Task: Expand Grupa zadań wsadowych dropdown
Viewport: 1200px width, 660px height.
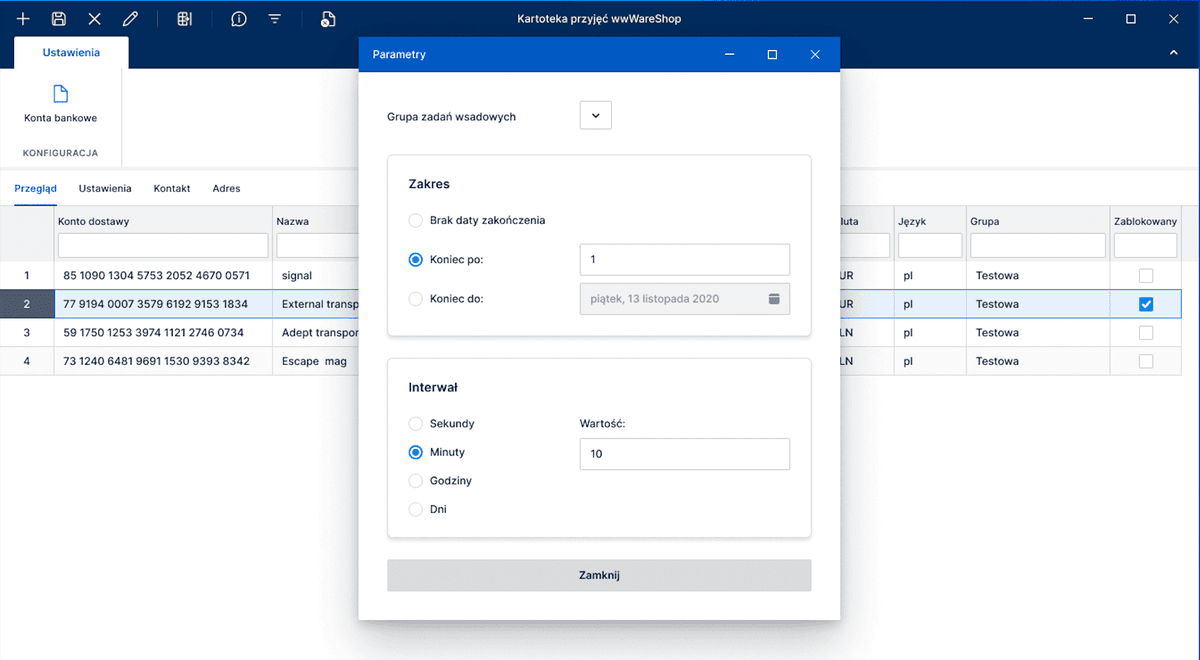Action: (x=595, y=116)
